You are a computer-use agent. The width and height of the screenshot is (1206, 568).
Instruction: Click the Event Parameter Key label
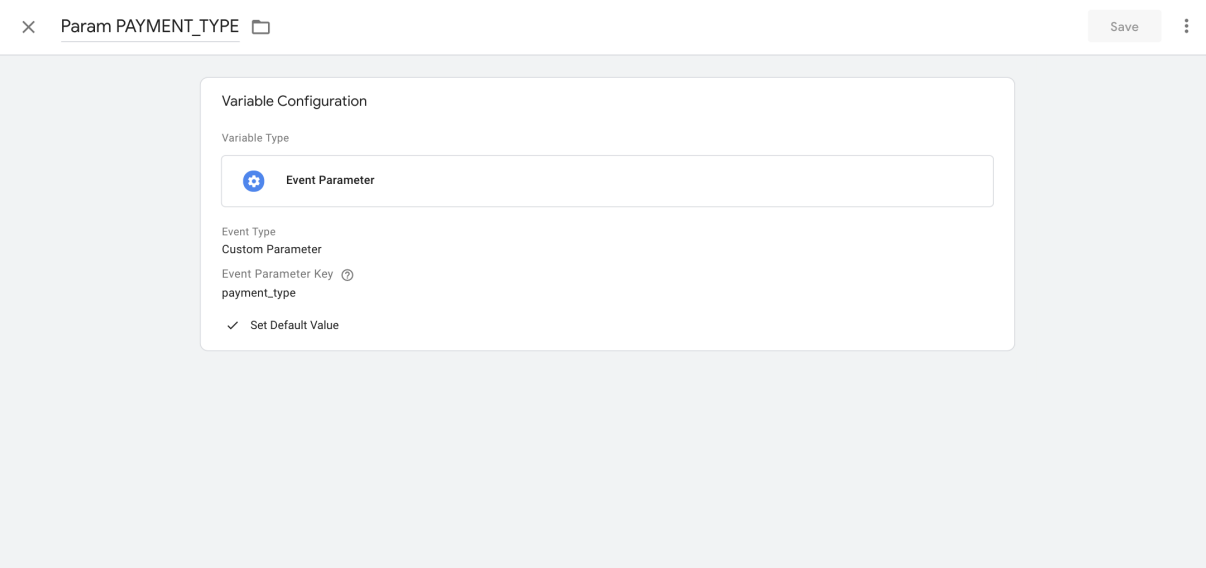click(x=277, y=274)
